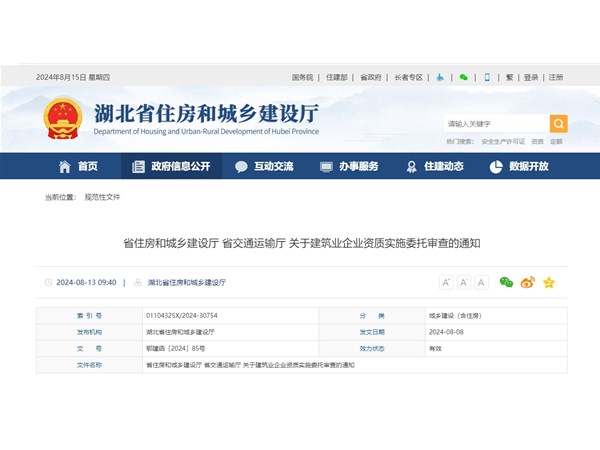Click the person icon beside 住建动态
600x450 pixels.
point(411,166)
